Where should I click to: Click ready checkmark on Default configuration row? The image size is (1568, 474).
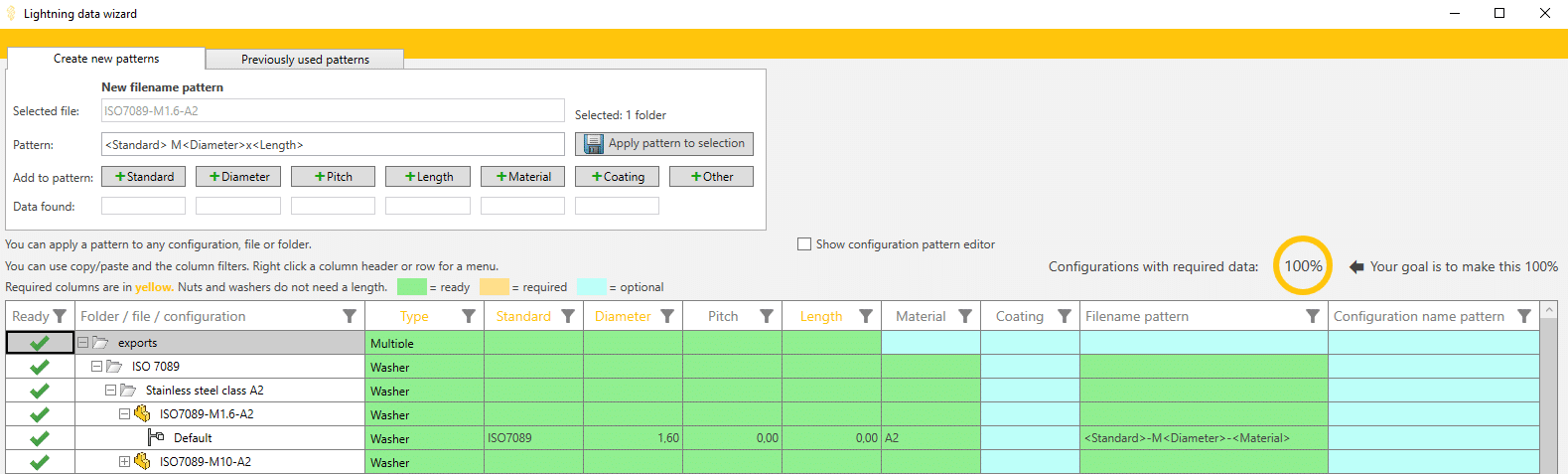(40, 438)
